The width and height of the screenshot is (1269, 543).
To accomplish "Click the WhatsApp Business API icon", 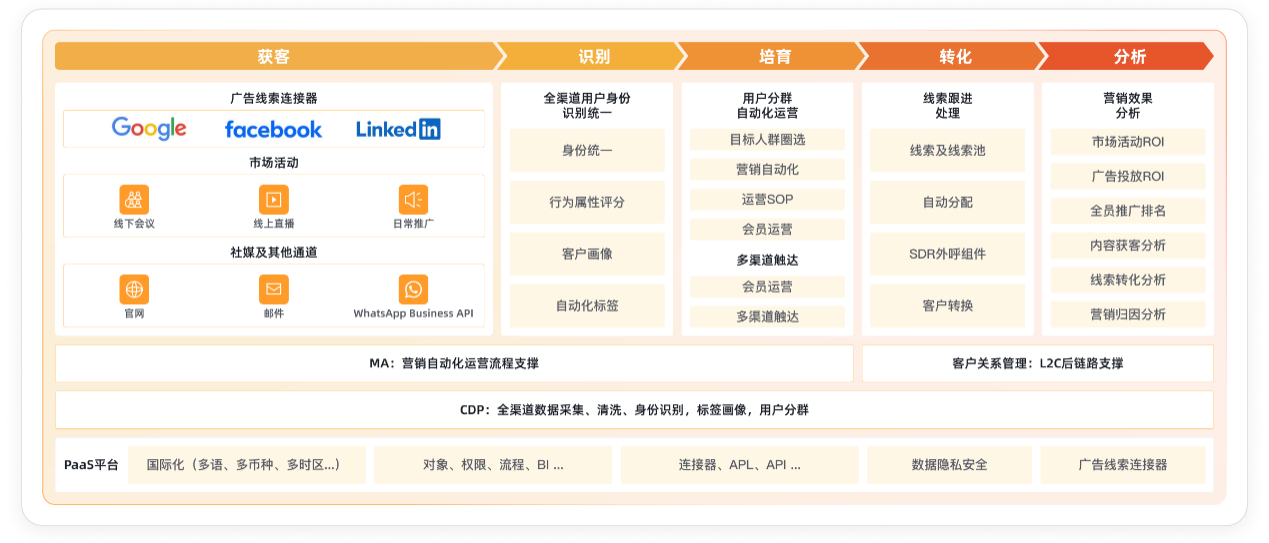I will click(x=413, y=290).
